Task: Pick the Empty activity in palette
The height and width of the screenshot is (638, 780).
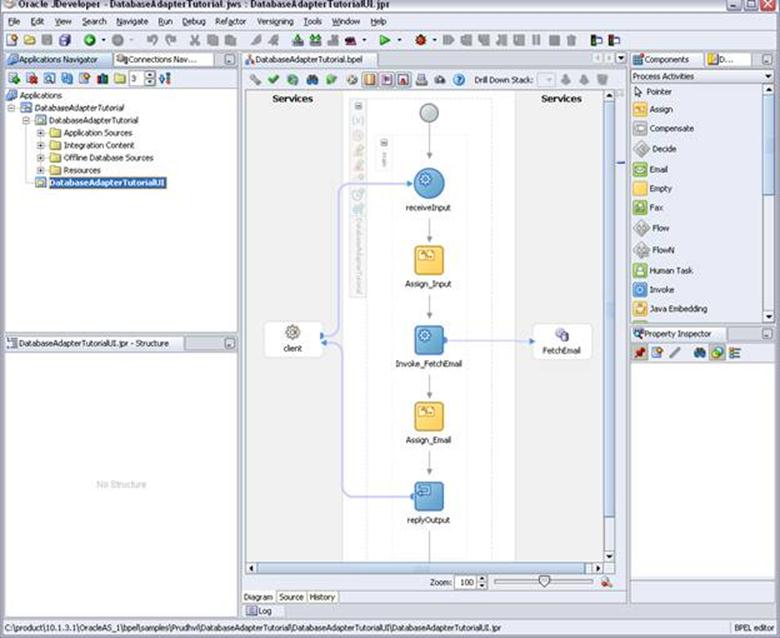Action: coord(652,188)
